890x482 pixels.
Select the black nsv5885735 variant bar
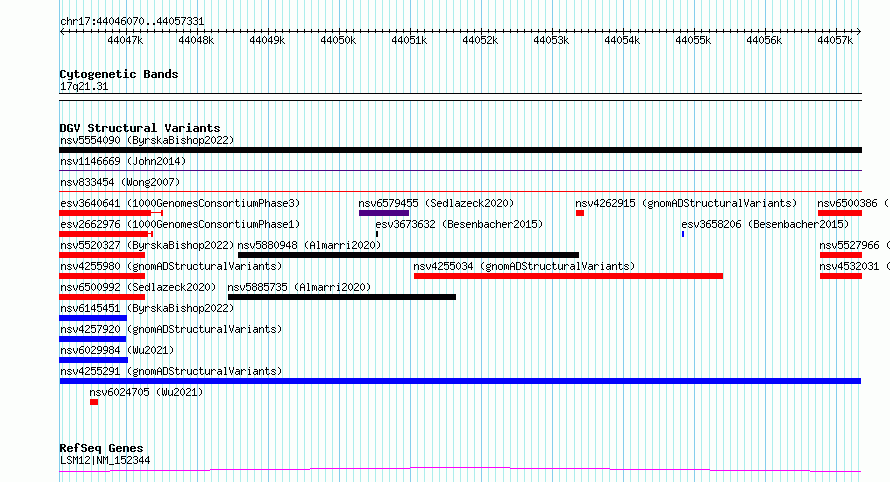[x=342, y=297]
